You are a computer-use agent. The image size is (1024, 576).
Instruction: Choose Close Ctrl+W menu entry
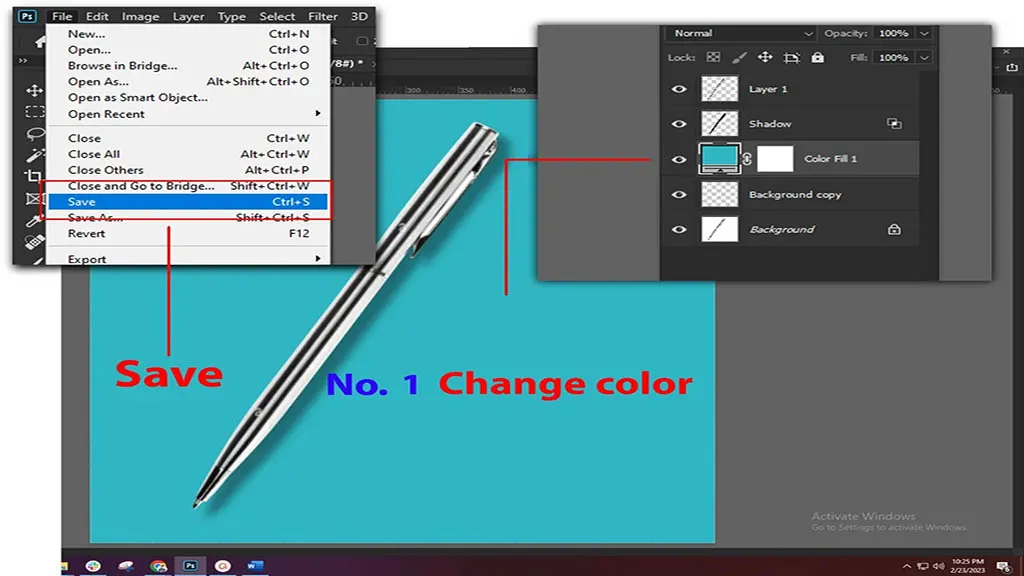coord(188,138)
